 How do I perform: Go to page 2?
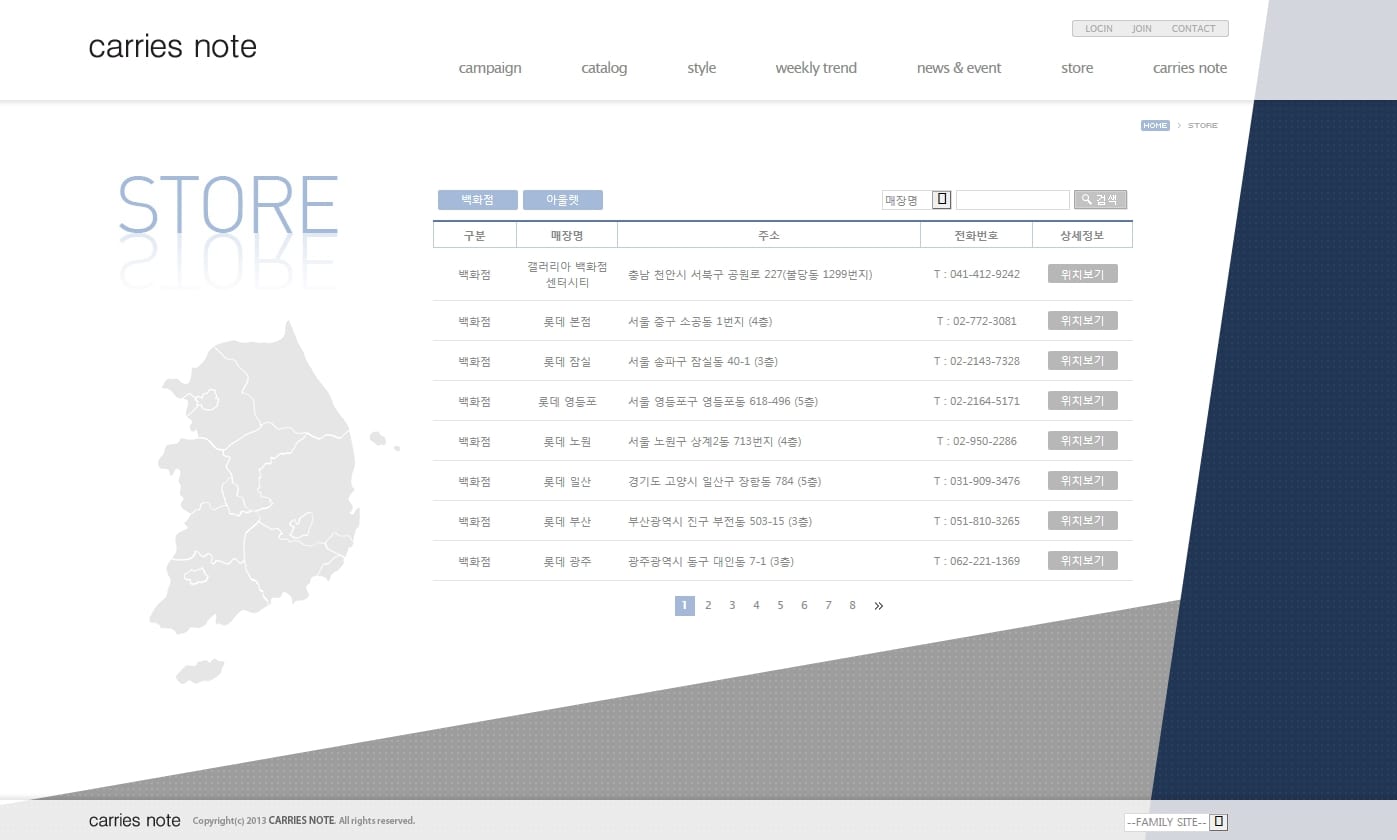(x=708, y=605)
